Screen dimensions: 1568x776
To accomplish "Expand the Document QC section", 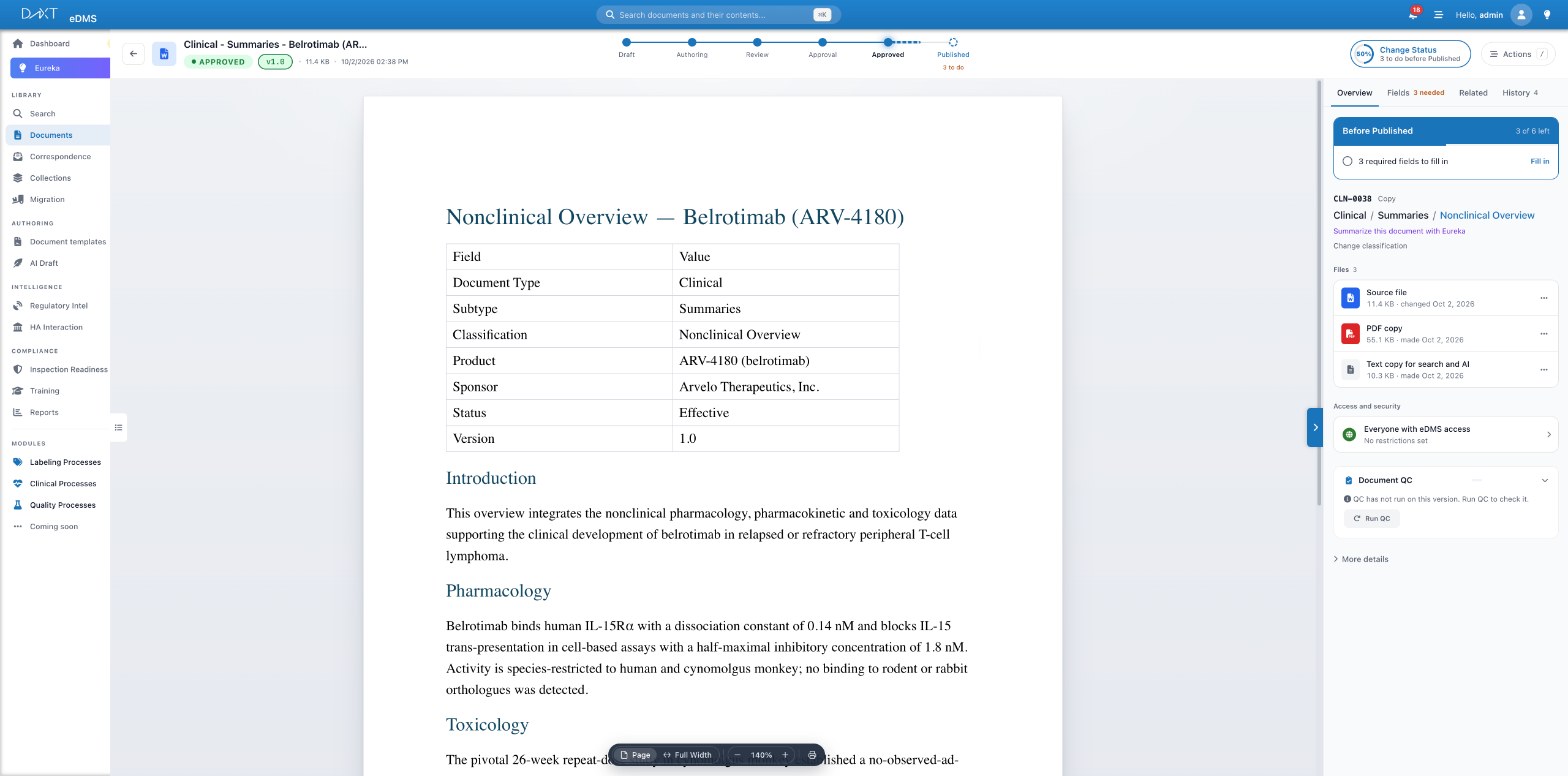I will (x=1545, y=480).
